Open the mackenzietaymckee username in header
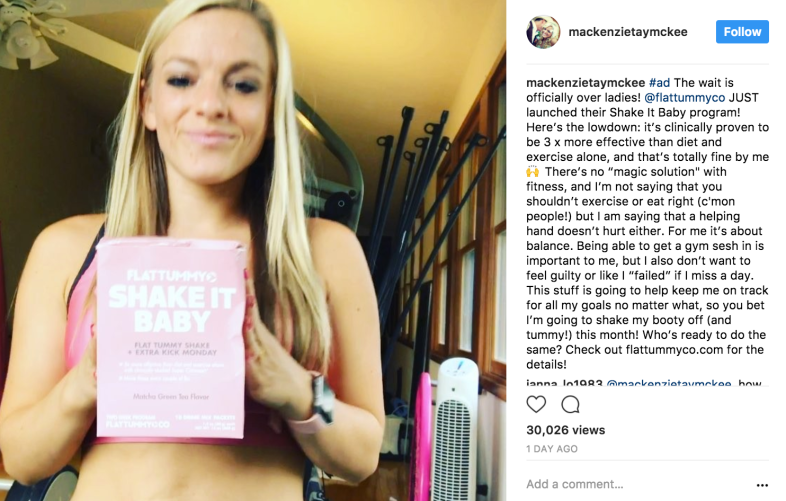Screen dimensions: 786x501 (628, 32)
